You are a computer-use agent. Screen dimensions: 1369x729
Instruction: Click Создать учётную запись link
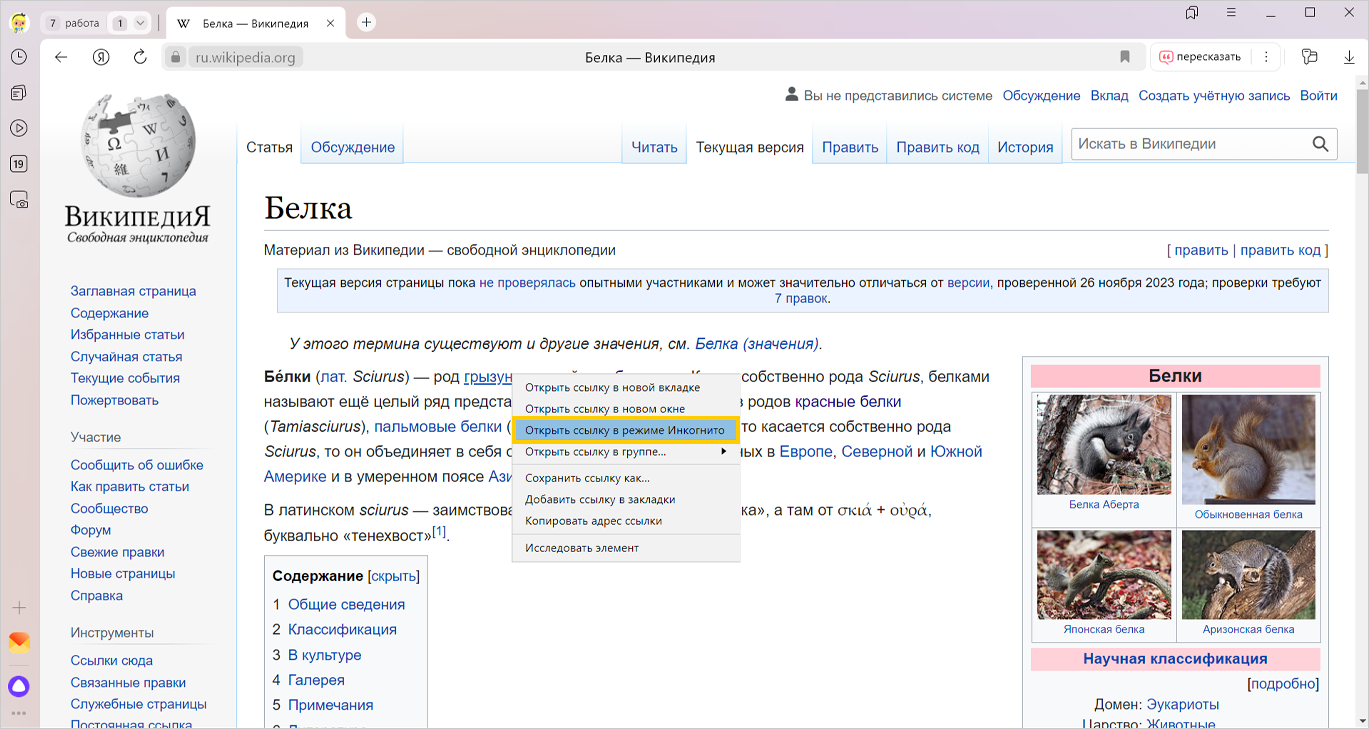pos(1214,96)
